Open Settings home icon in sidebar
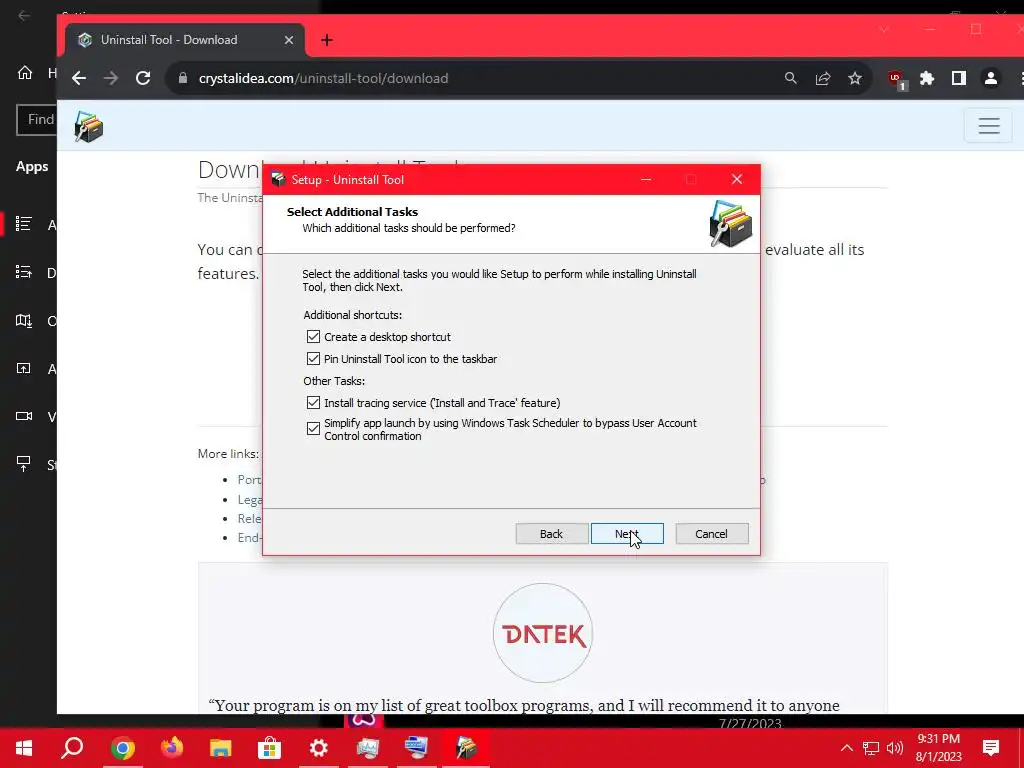 point(25,72)
